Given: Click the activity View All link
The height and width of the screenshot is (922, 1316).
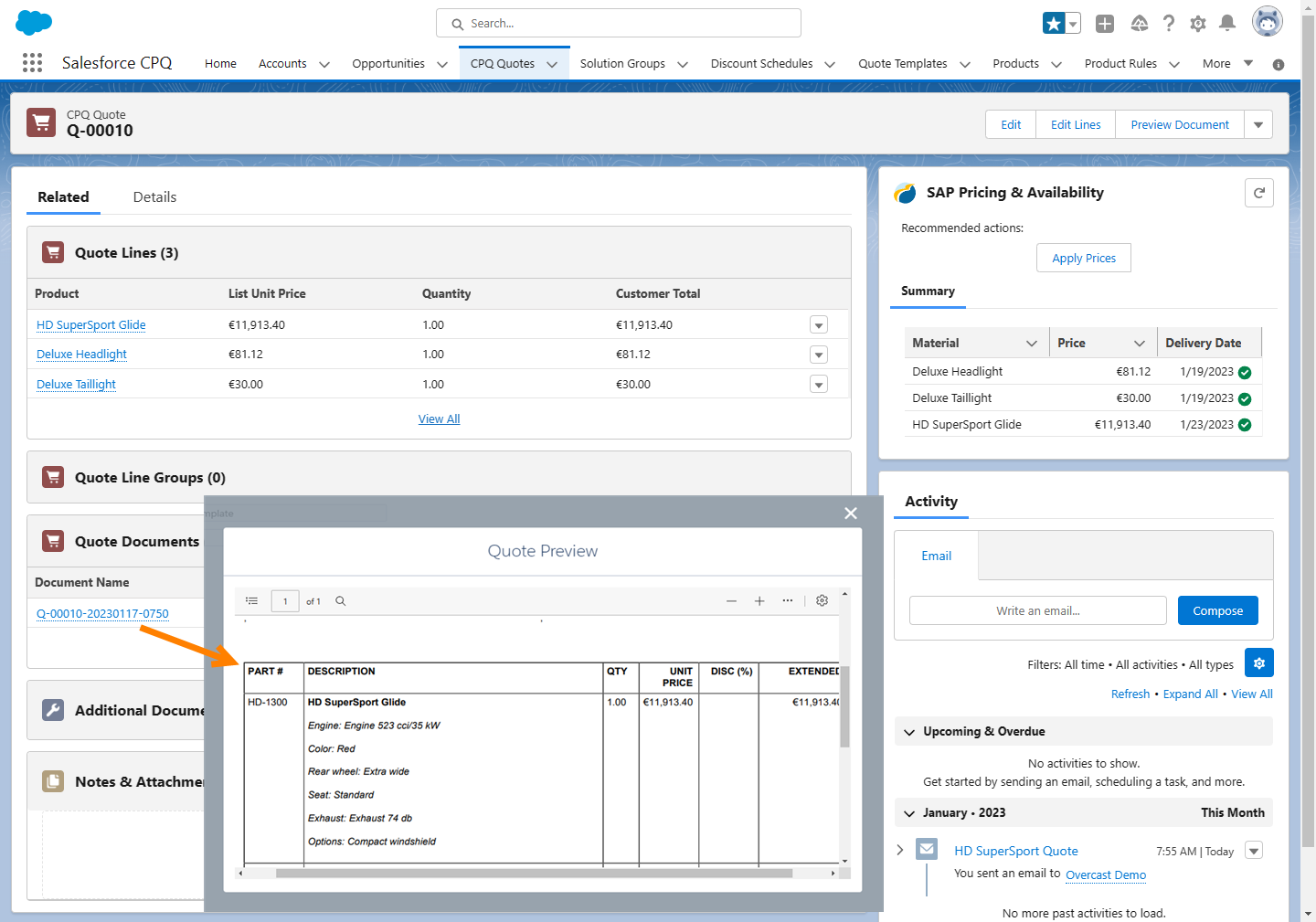Looking at the screenshot, I should [1252, 694].
